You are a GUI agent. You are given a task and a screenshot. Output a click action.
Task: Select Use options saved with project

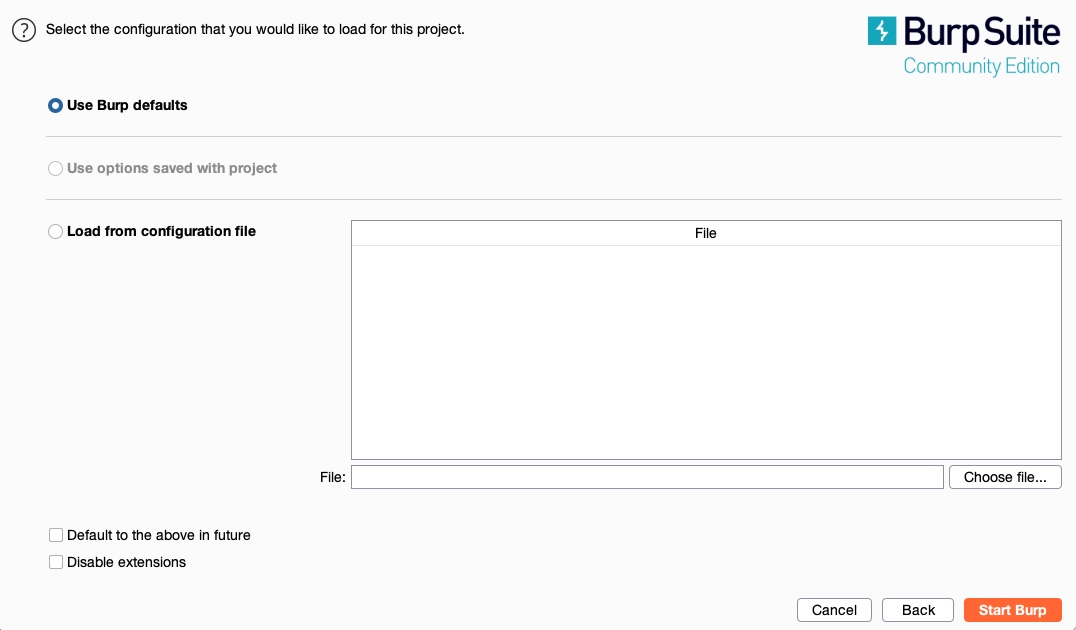coord(56,168)
